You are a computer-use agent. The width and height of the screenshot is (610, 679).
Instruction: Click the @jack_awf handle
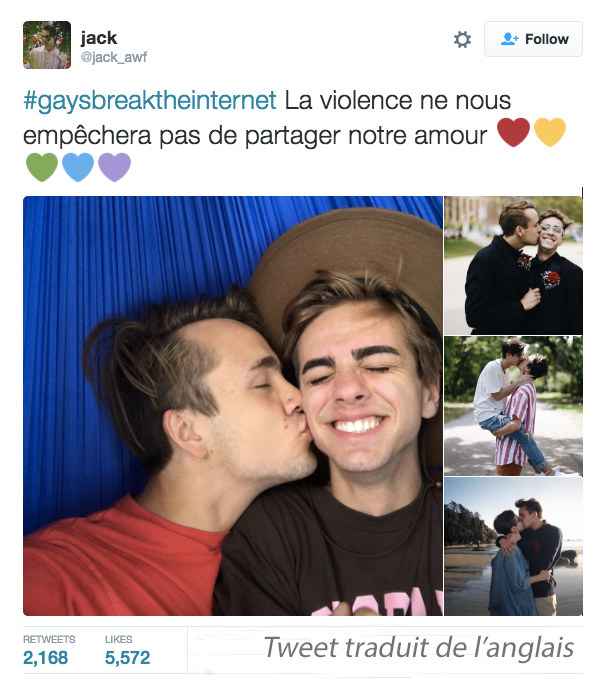[114, 57]
